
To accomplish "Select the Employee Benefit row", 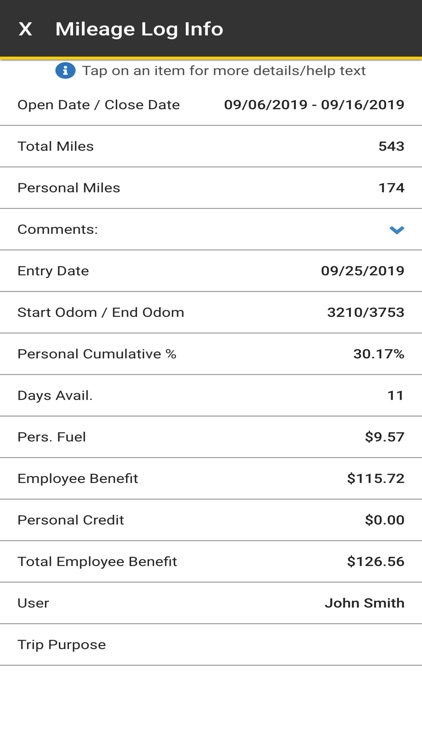I will click(211, 479).
